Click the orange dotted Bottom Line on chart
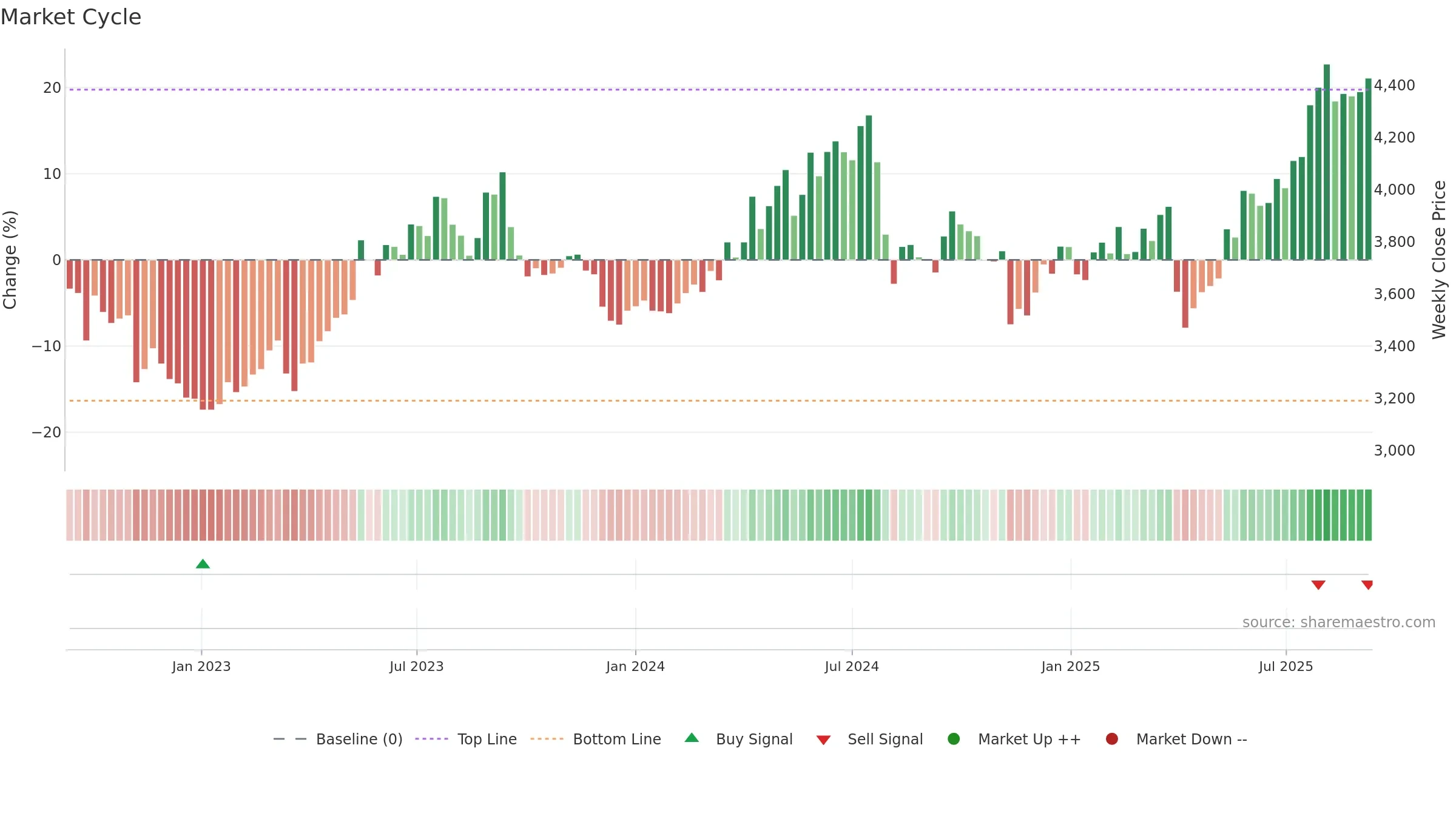The image size is (1456, 819). [x=719, y=400]
